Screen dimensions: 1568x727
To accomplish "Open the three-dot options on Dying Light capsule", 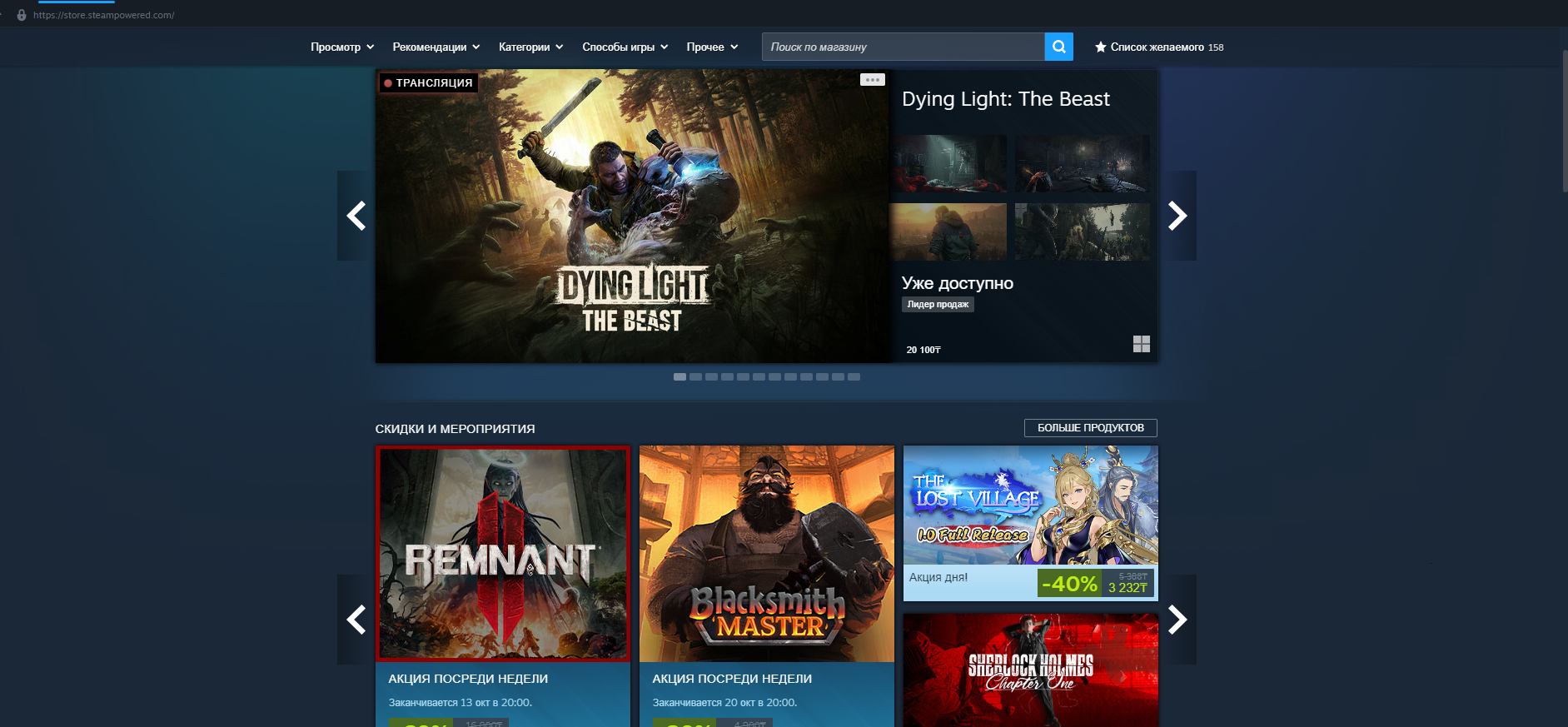I will 872,80.
